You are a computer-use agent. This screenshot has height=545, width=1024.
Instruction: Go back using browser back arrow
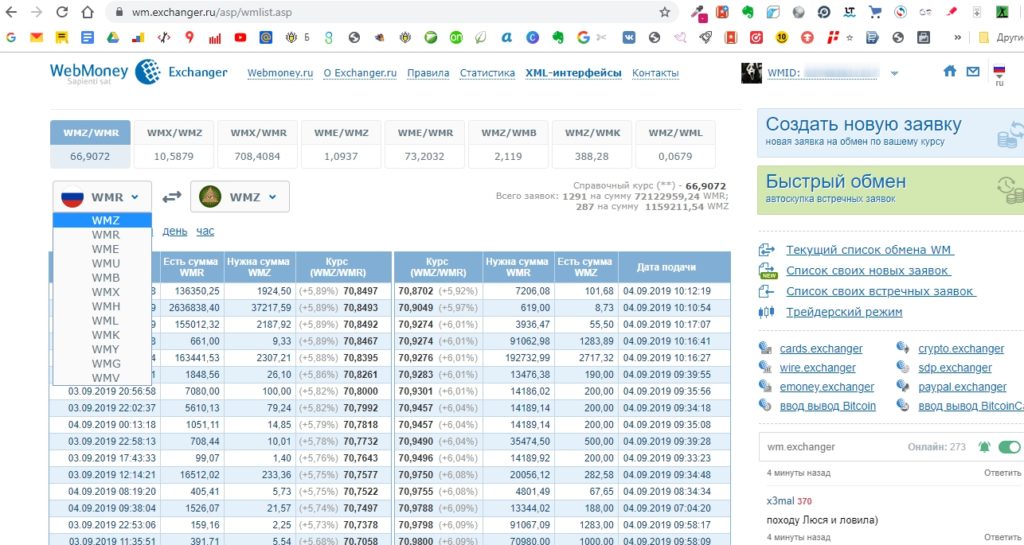[12, 12]
